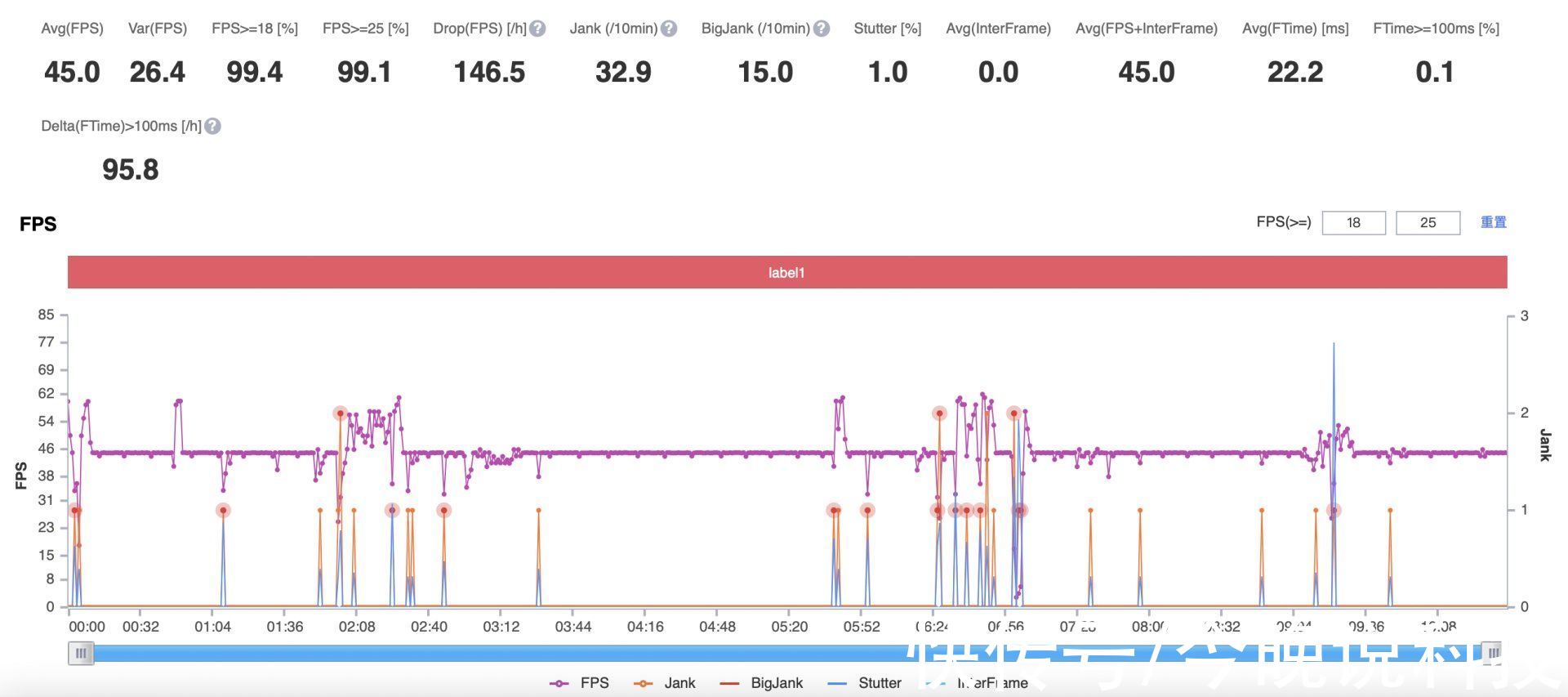Grab the left handle of the time range slider
Viewport: 1568px width, 697px height.
click(x=81, y=653)
